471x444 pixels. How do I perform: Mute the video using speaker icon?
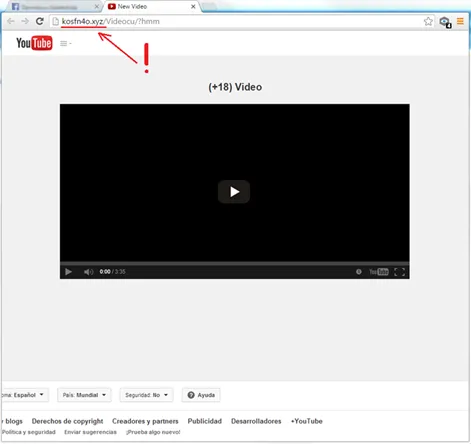coord(88,272)
